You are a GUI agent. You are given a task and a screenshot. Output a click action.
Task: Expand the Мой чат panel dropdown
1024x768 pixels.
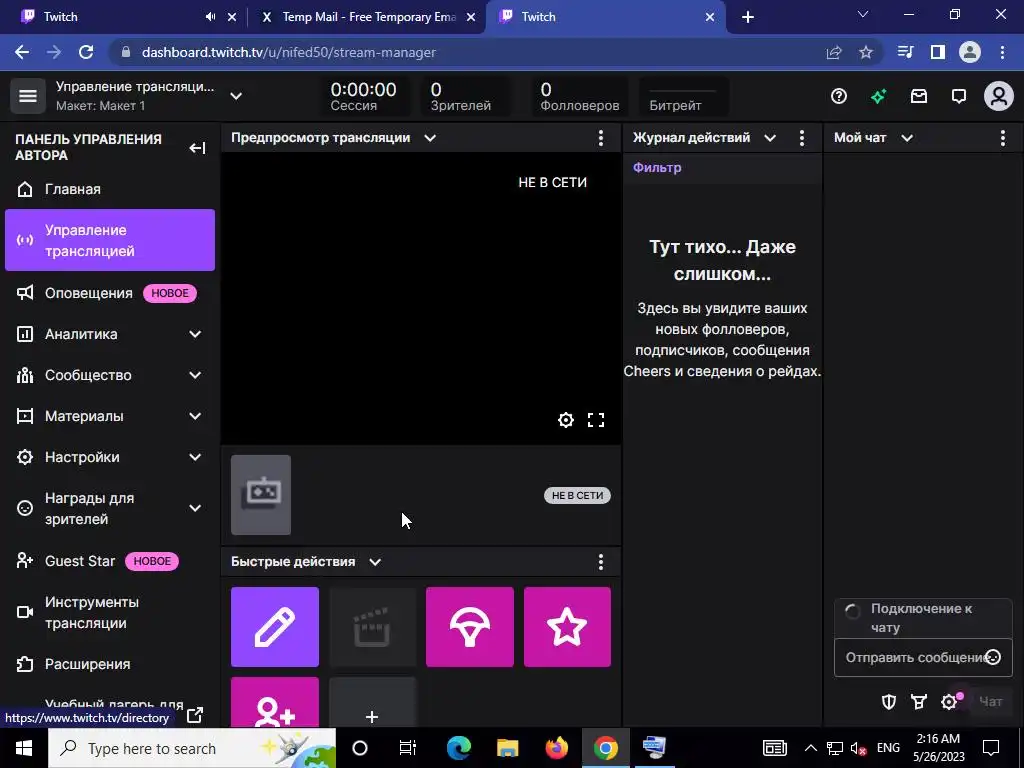tap(907, 138)
